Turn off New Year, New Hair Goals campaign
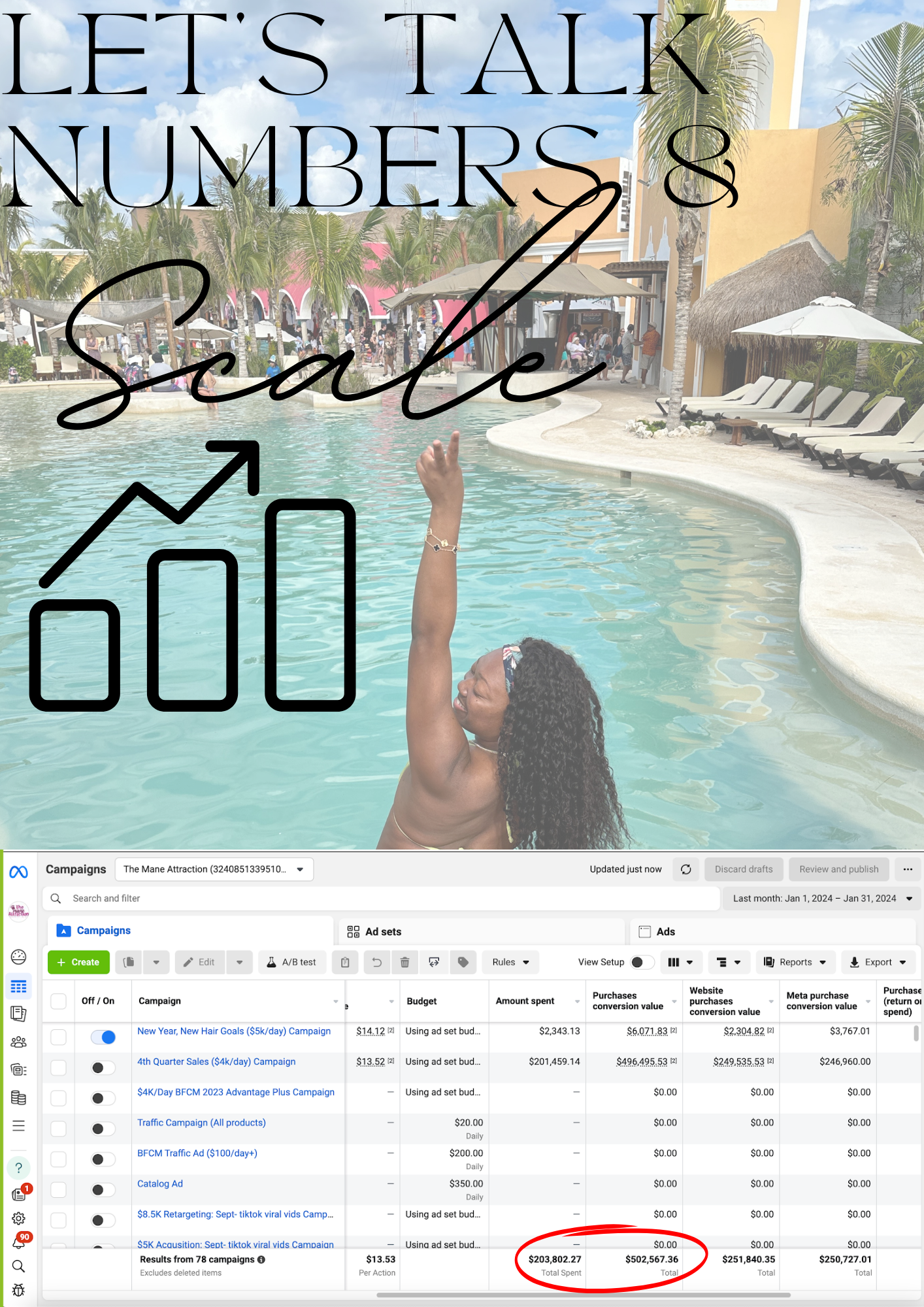 tap(103, 1037)
